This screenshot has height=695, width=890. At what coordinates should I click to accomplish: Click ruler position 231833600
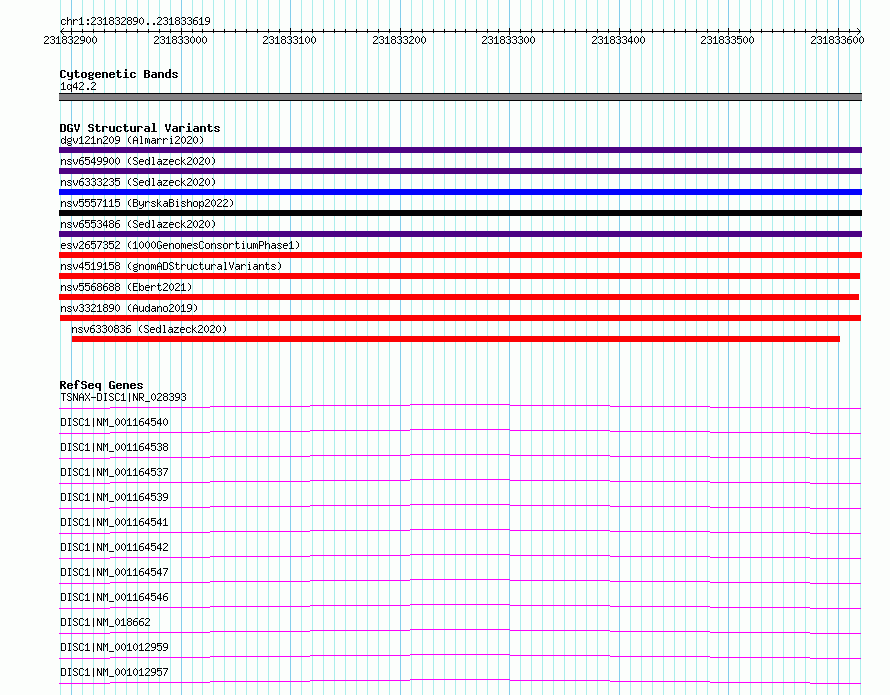point(837,40)
